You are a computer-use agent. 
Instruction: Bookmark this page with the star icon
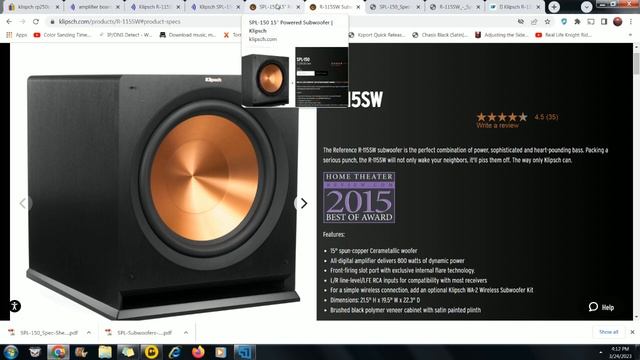coord(547,22)
